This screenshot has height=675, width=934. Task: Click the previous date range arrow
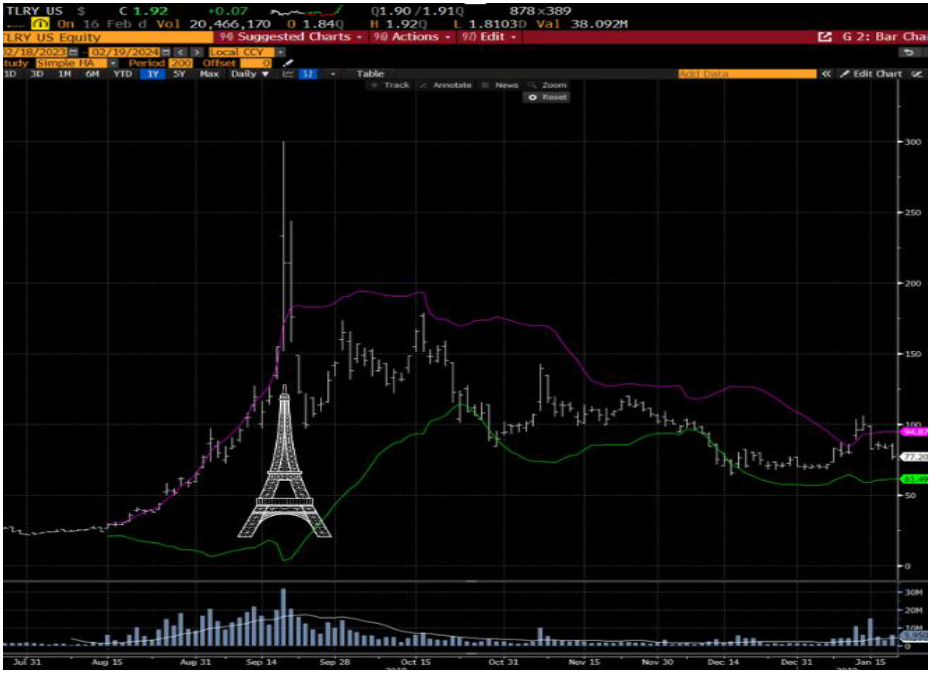point(180,52)
